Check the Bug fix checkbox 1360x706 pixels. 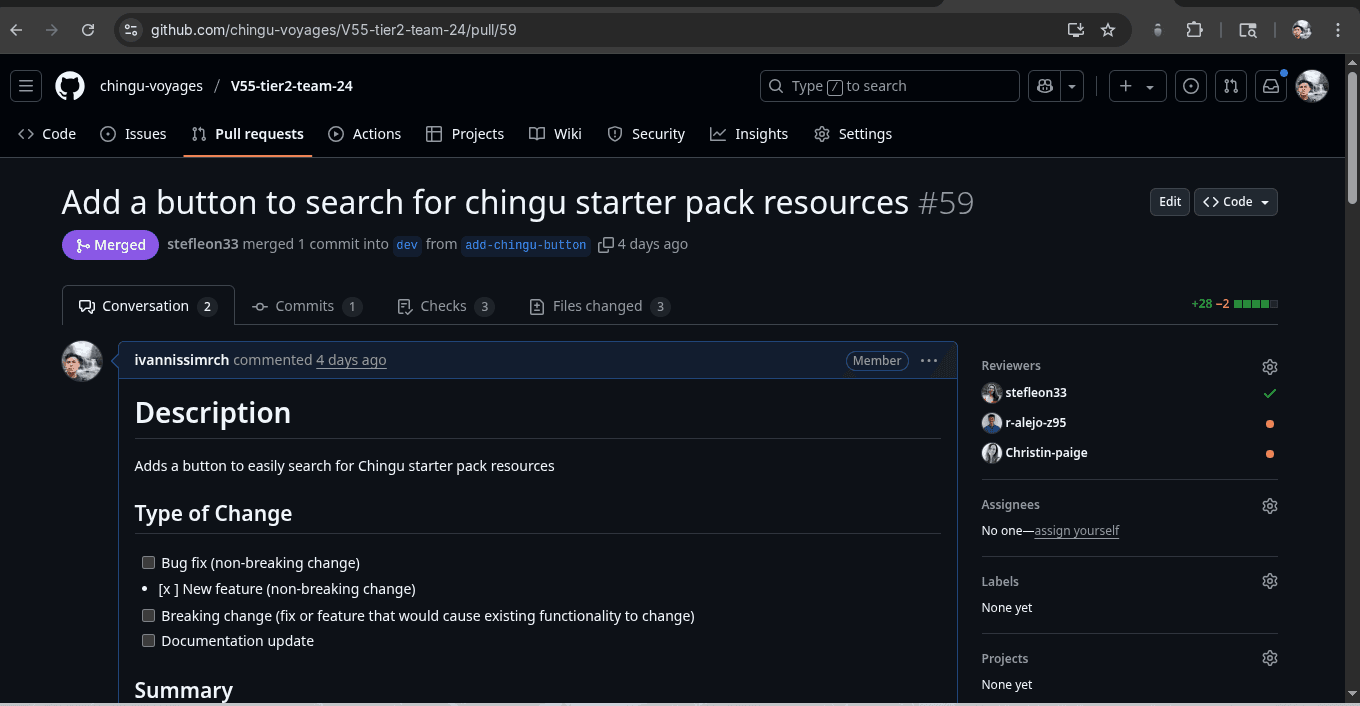tap(148, 563)
